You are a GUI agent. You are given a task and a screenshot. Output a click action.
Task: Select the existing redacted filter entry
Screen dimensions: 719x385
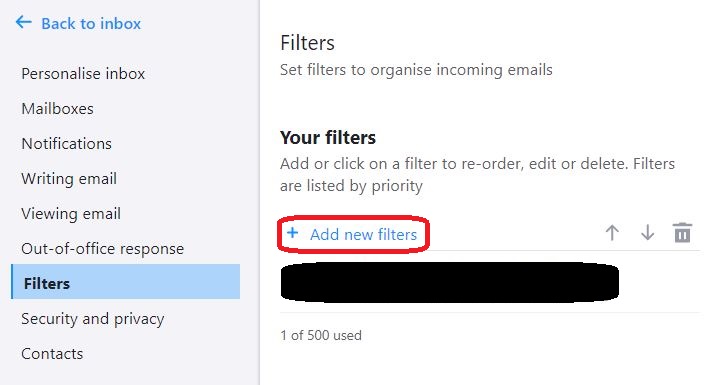(449, 282)
